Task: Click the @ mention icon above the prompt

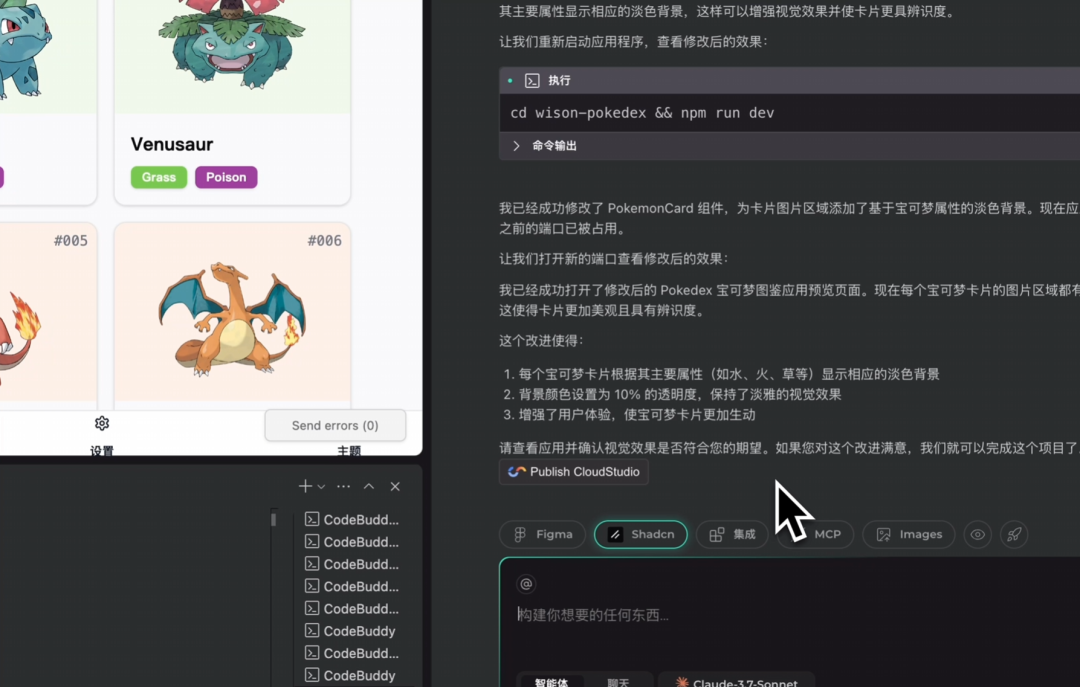Action: [x=526, y=583]
